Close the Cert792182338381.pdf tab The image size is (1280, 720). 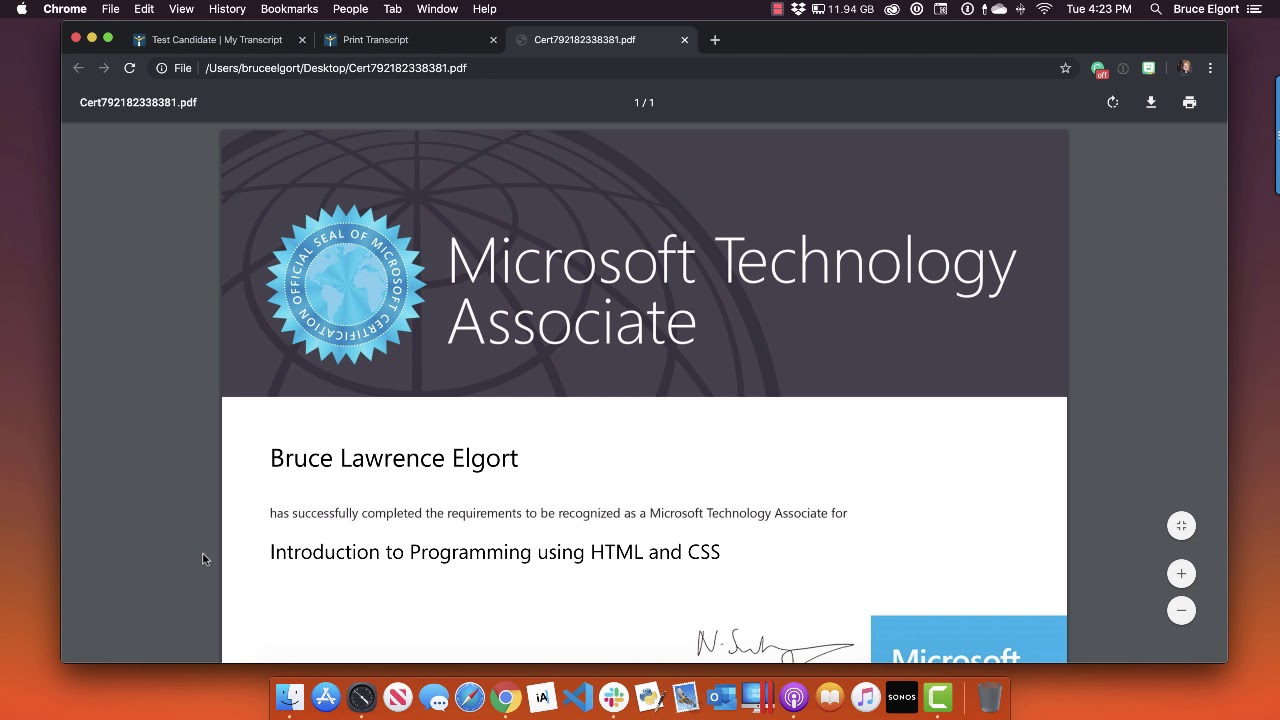(x=684, y=40)
